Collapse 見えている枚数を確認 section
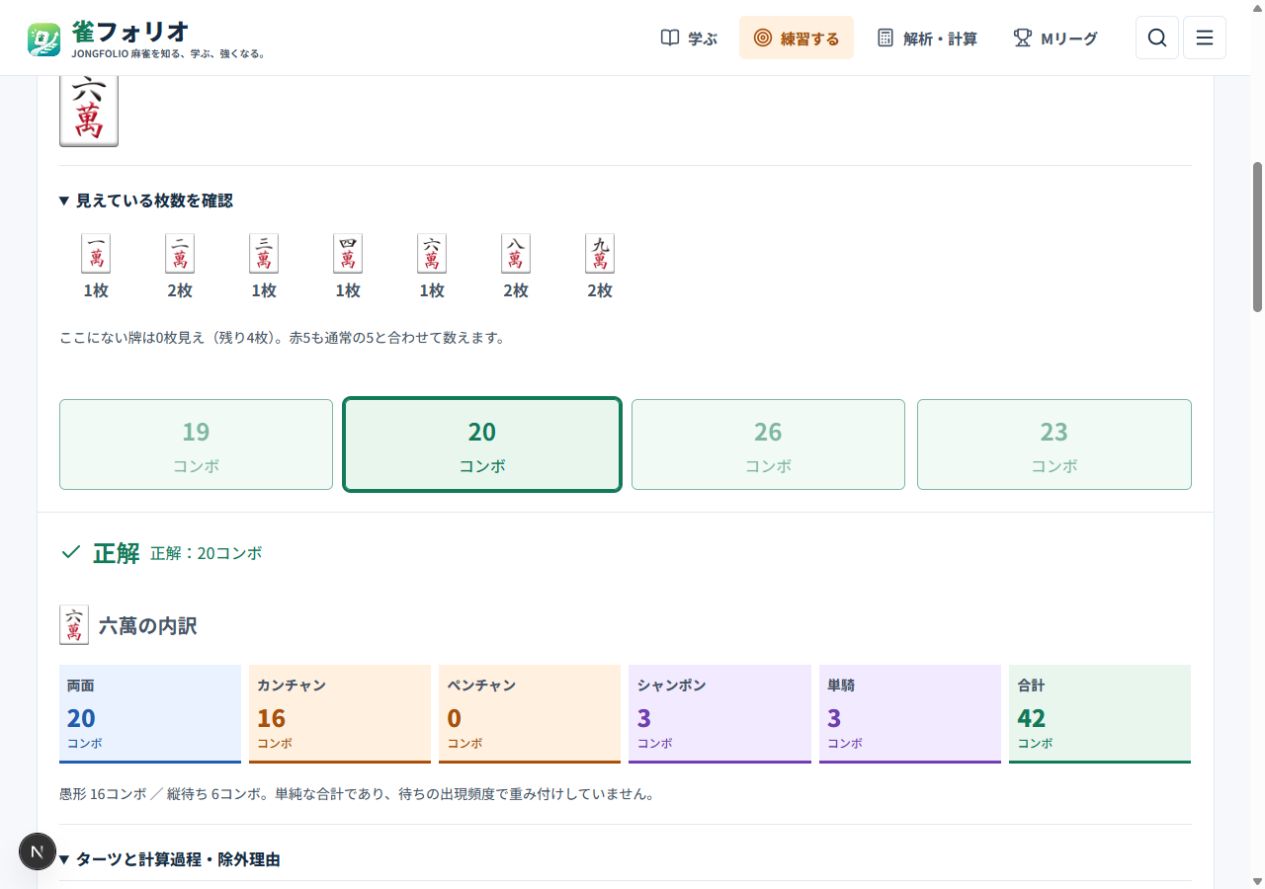 coord(146,200)
